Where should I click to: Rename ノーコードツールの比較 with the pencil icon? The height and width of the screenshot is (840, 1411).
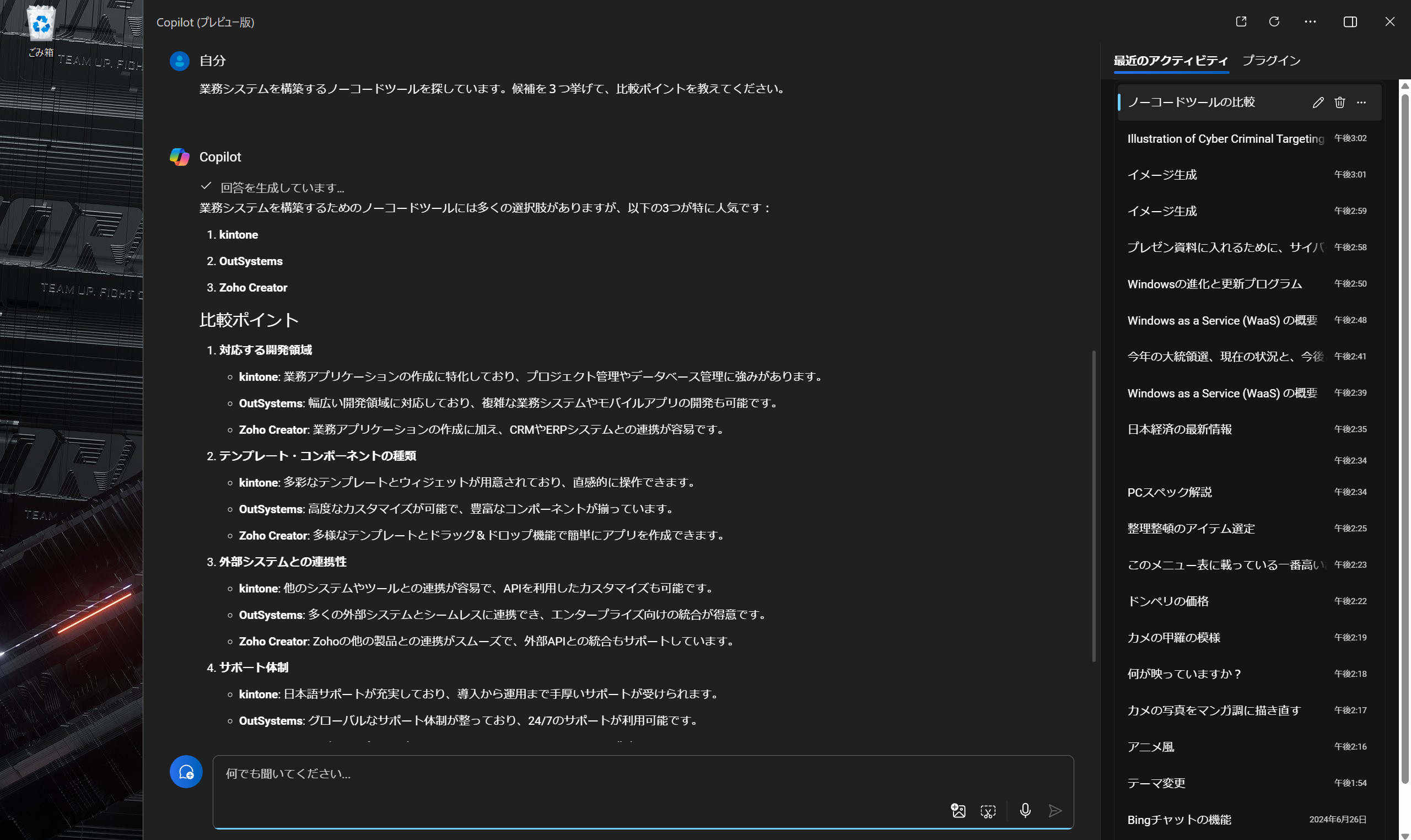[x=1318, y=103]
